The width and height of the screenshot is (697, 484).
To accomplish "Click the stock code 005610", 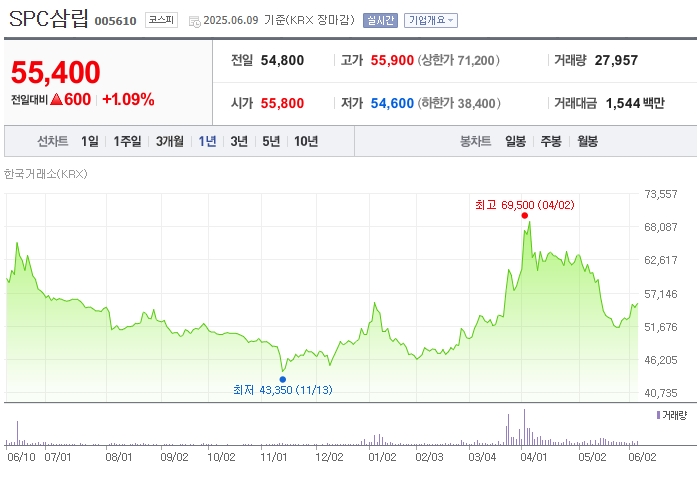I will point(116,21).
